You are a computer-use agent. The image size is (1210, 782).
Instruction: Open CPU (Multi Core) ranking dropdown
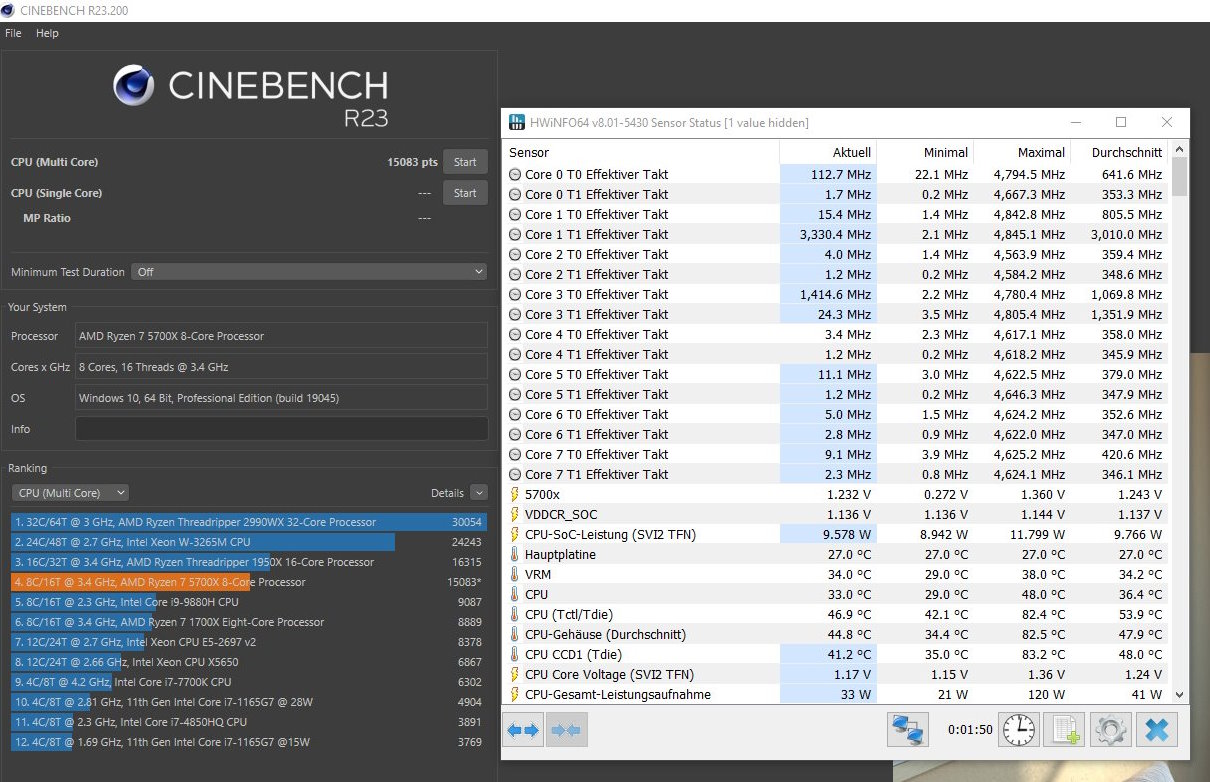[70, 492]
